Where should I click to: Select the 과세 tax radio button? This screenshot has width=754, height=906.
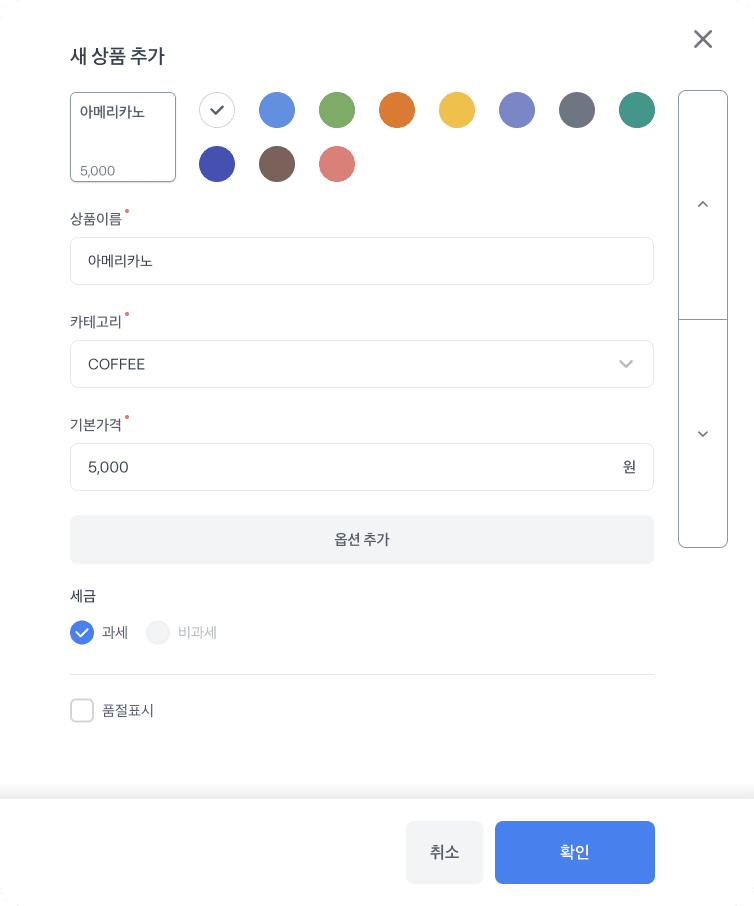tap(82, 632)
